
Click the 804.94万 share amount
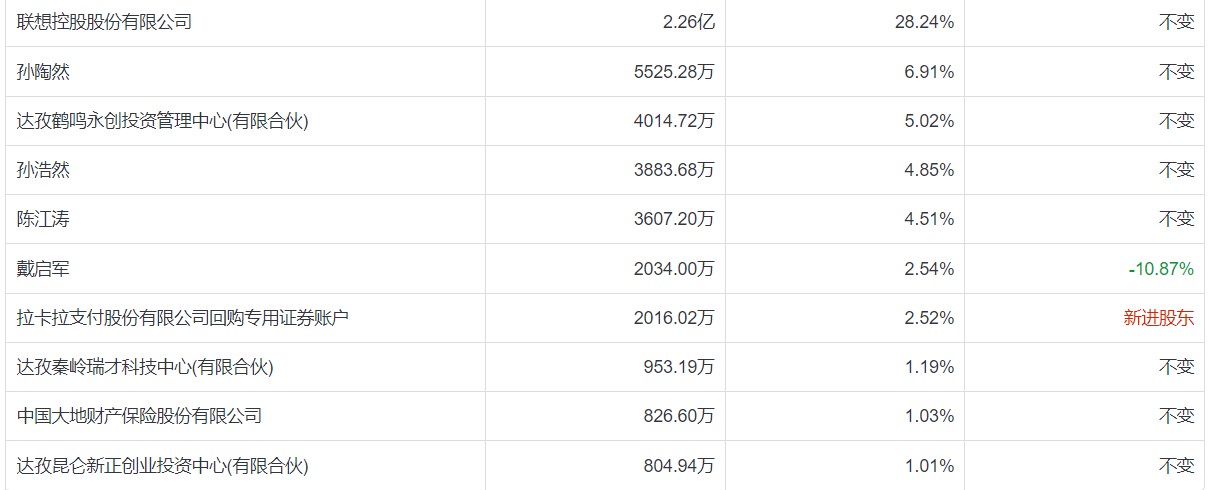pyautogui.click(x=679, y=465)
